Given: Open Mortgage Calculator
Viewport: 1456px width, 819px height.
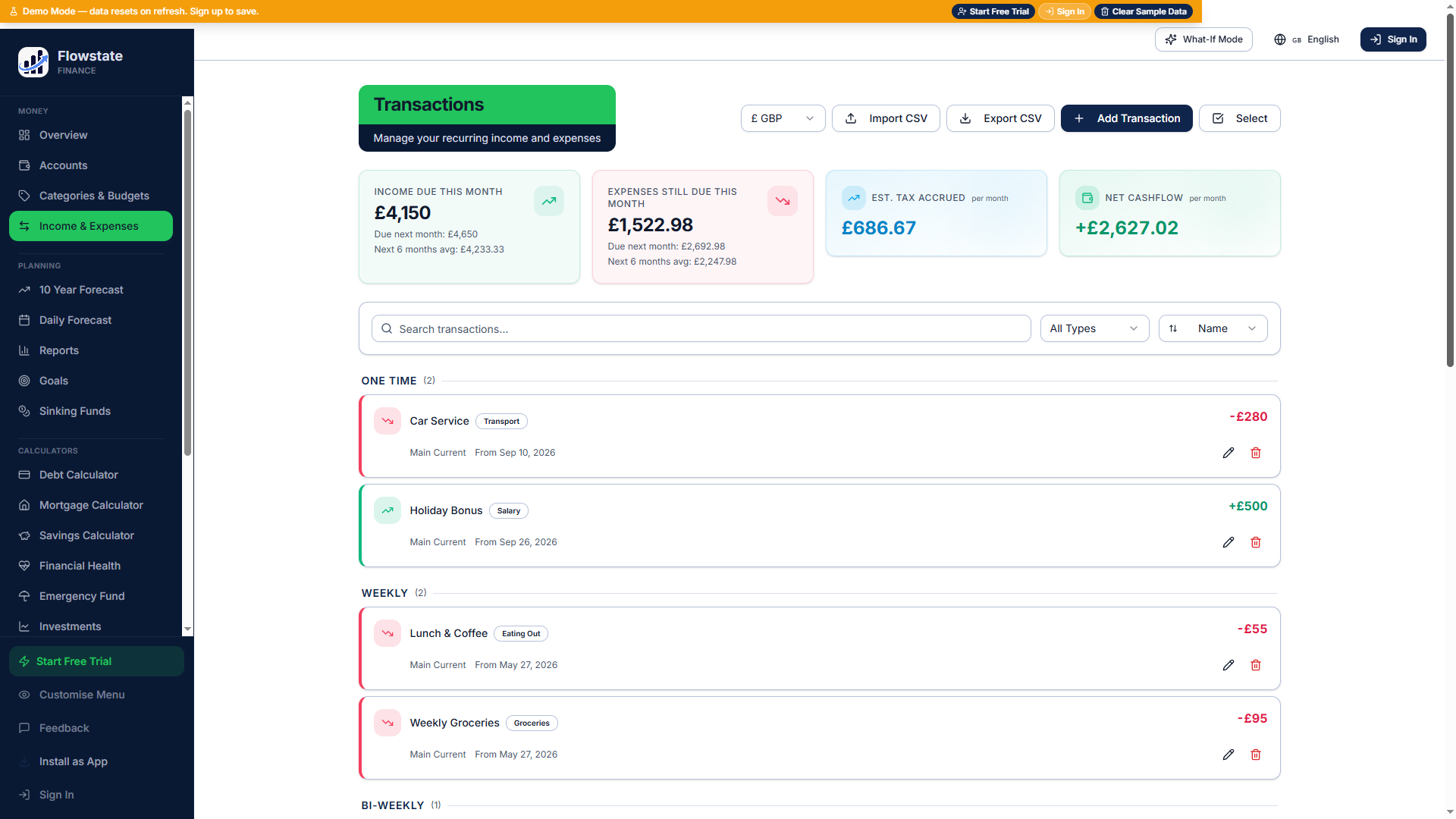Looking at the screenshot, I should 91,505.
